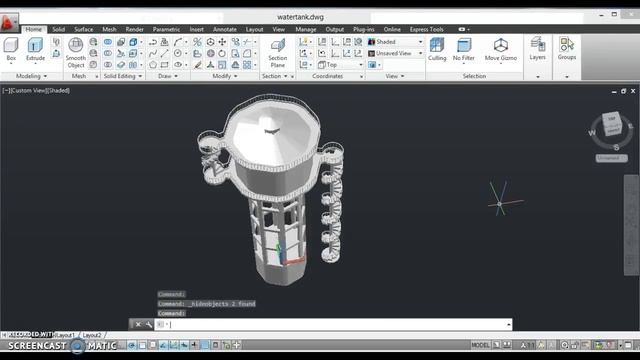Select the Rectangle draw tool

coord(164,65)
